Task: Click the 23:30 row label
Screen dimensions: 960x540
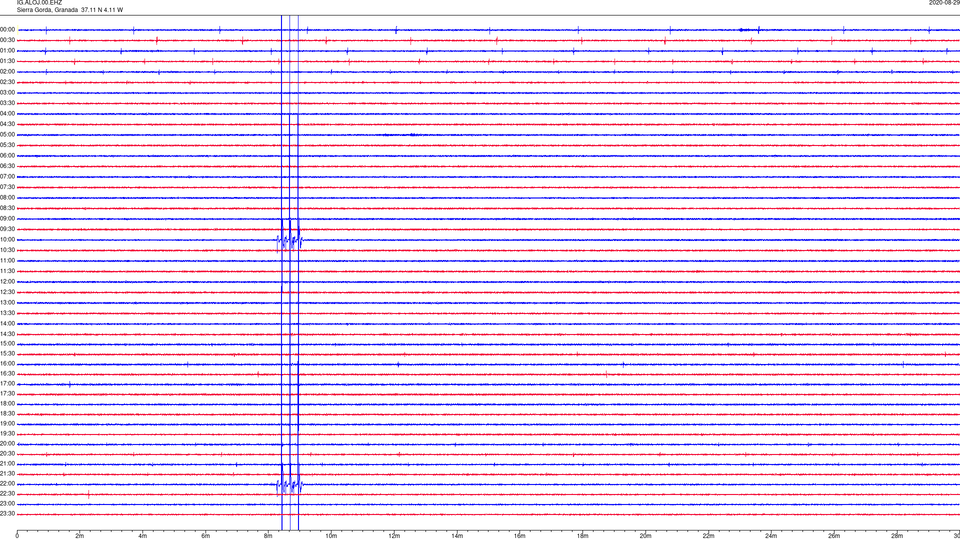Action: pyautogui.click(x=7, y=514)
